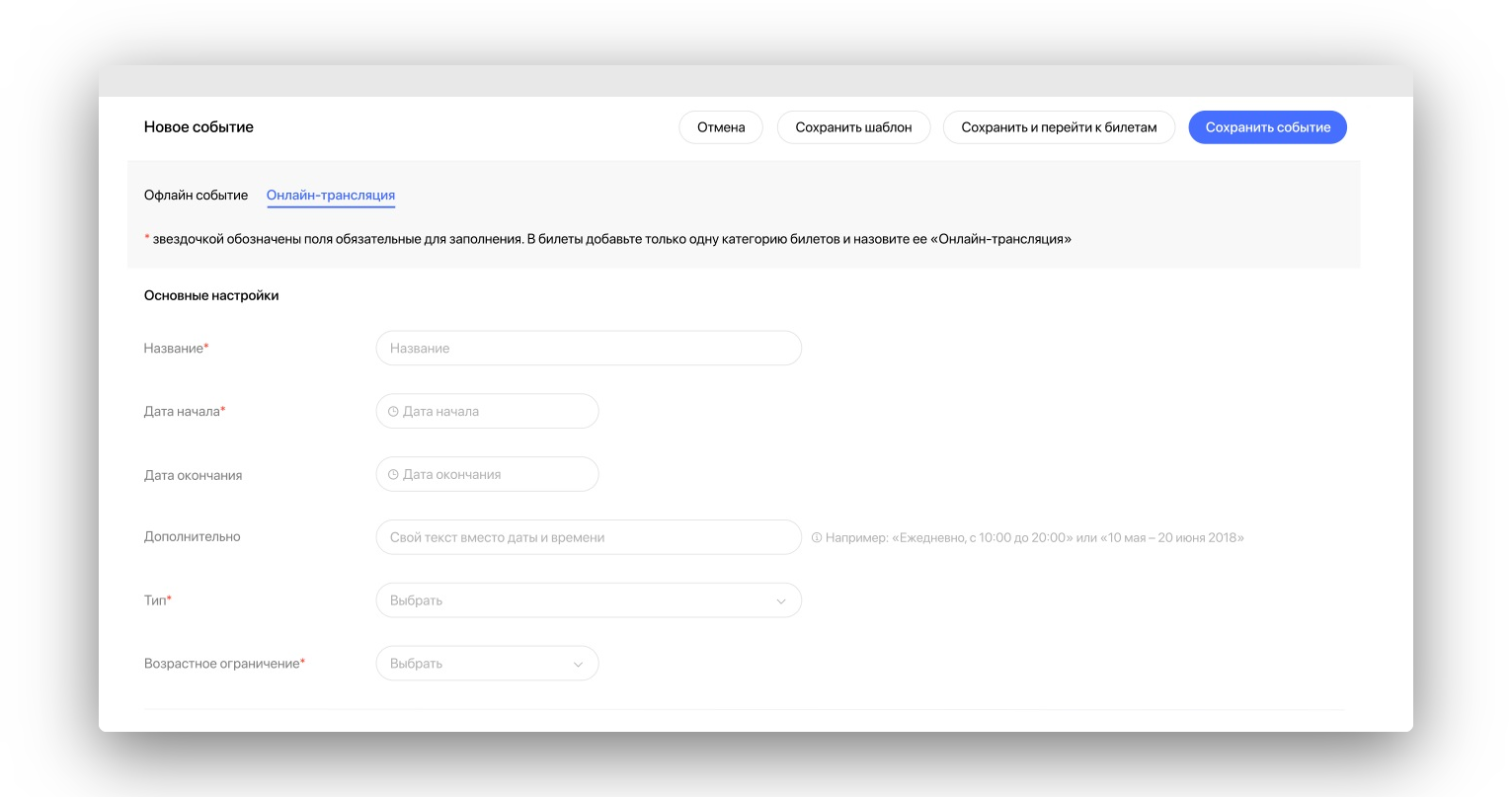Click the Тип* field label
Screen dimensions: 1512x797
click(x=158, y=600)
